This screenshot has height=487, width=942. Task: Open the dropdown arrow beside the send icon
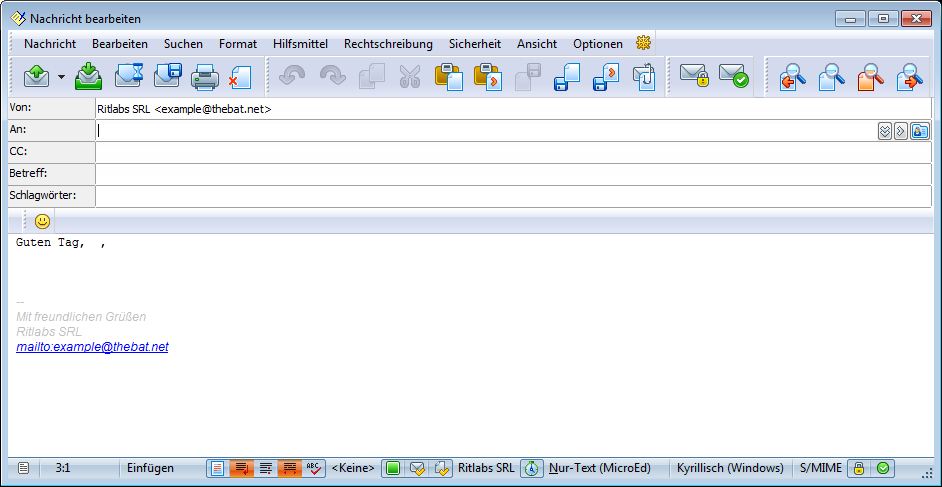61,77
